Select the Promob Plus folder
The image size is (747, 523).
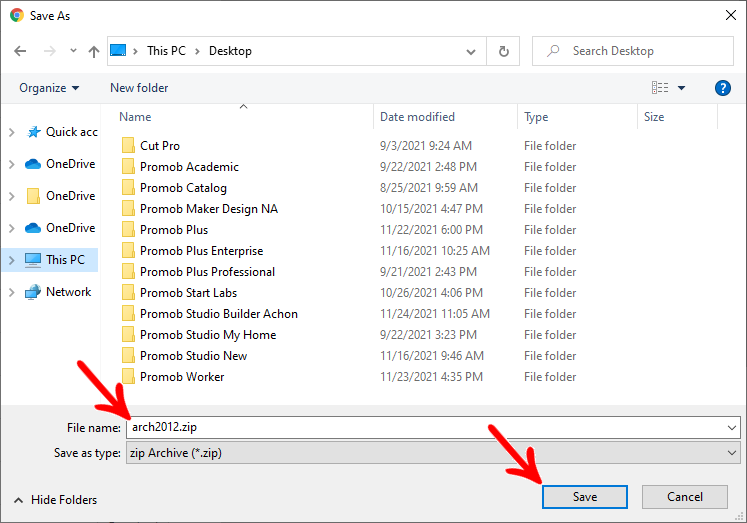174,230
